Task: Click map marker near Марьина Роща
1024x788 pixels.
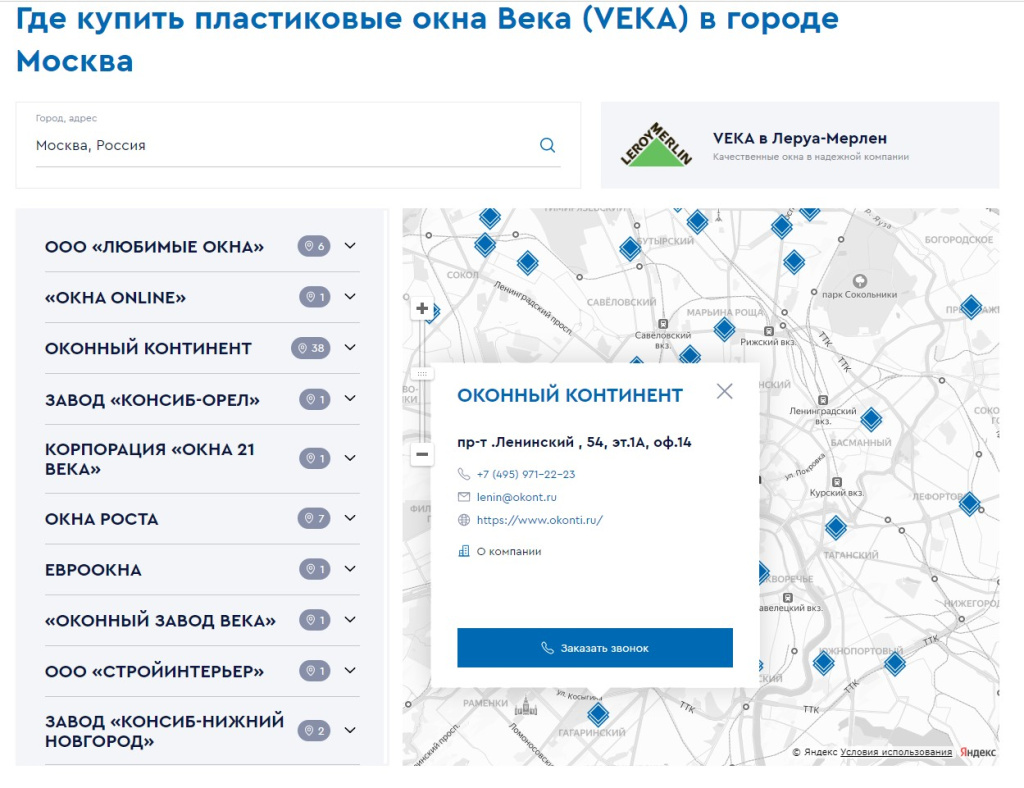Action: tap(724, 329)
